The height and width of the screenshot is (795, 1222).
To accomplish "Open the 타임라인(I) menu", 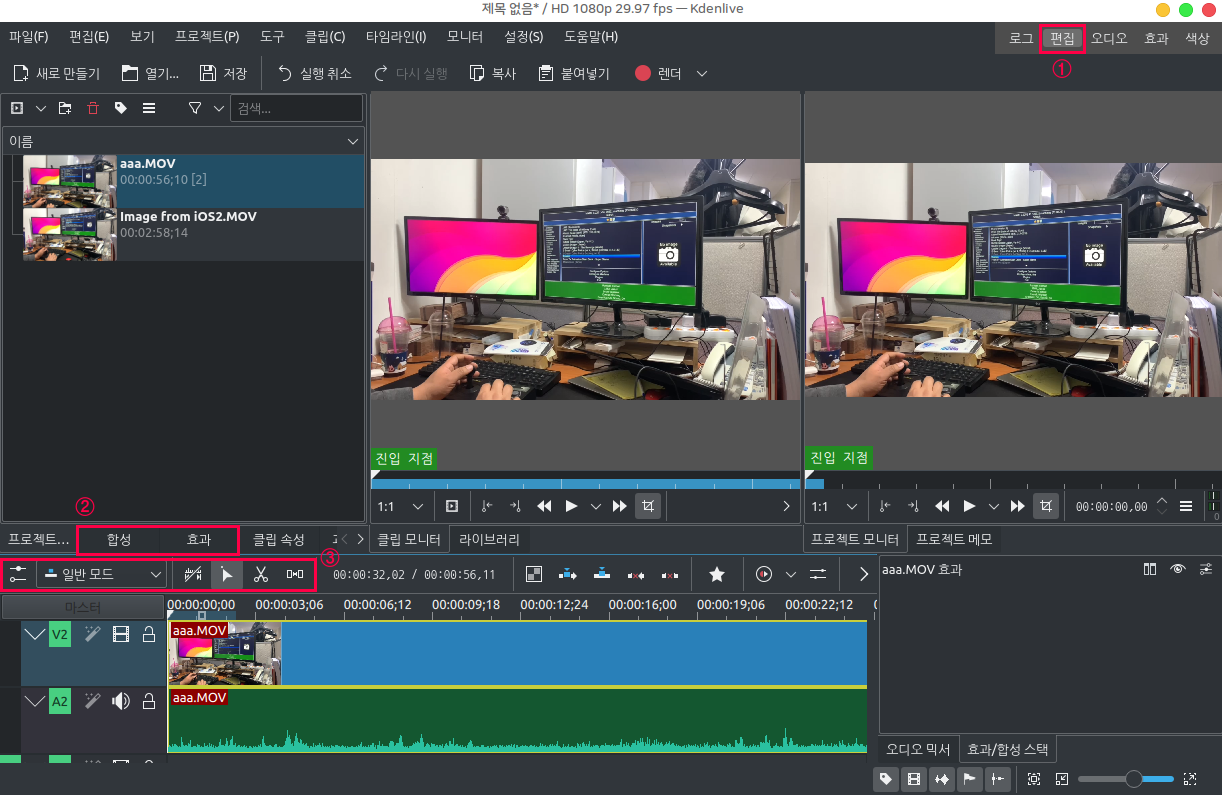I will (395, 37).
